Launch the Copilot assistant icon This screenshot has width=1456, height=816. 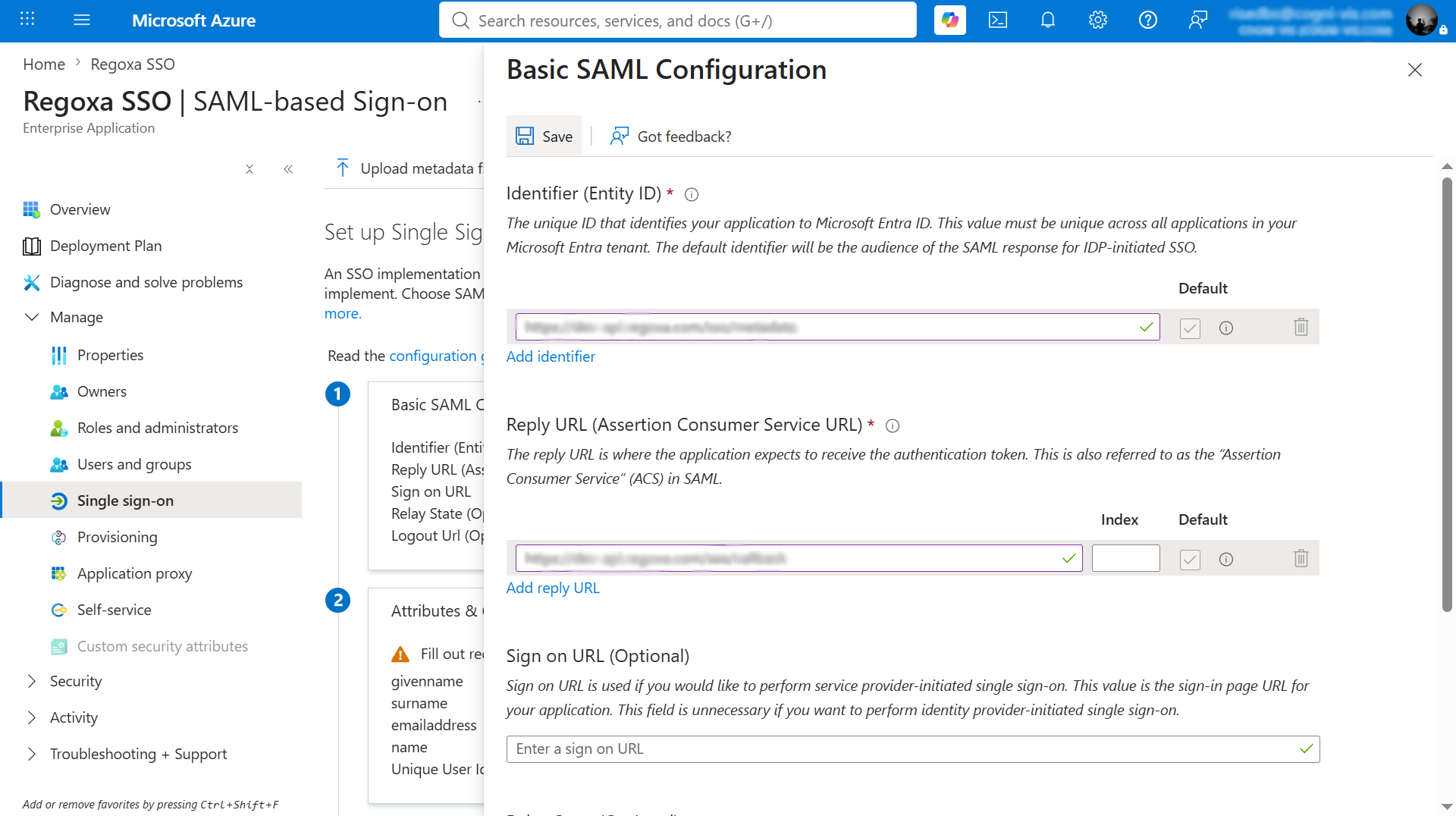949,20
